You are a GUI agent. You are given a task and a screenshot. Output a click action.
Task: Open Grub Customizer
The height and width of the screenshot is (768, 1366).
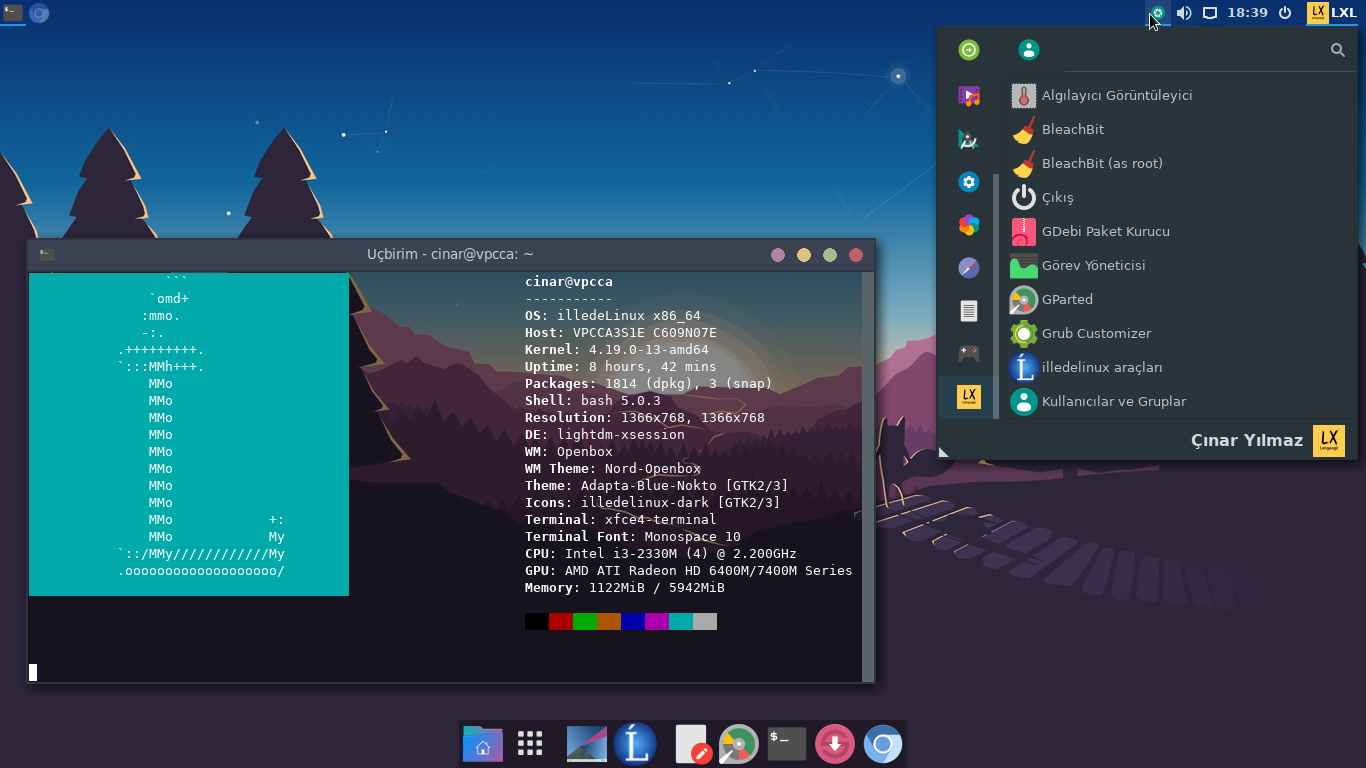(1182, 333)
